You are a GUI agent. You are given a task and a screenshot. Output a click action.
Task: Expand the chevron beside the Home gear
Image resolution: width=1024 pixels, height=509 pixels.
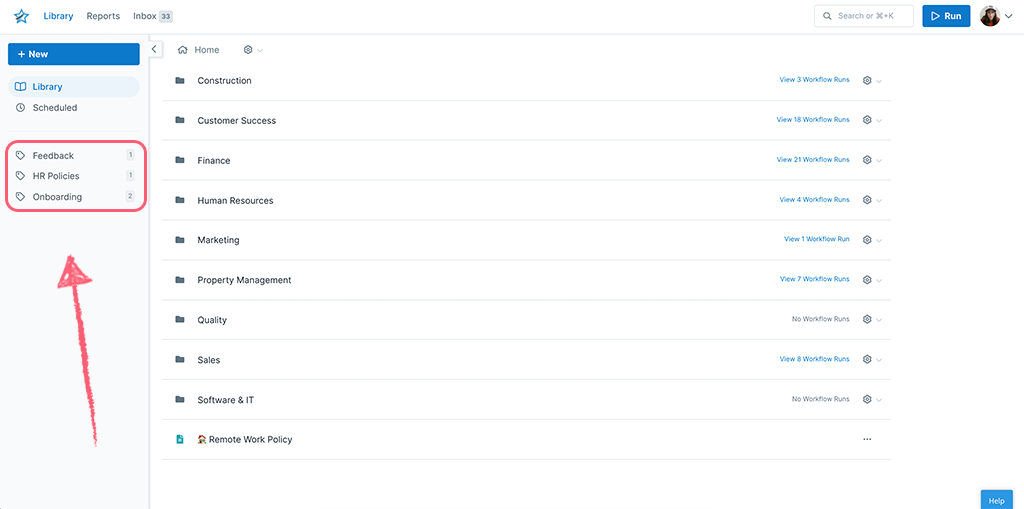click(x=260, y=50)
